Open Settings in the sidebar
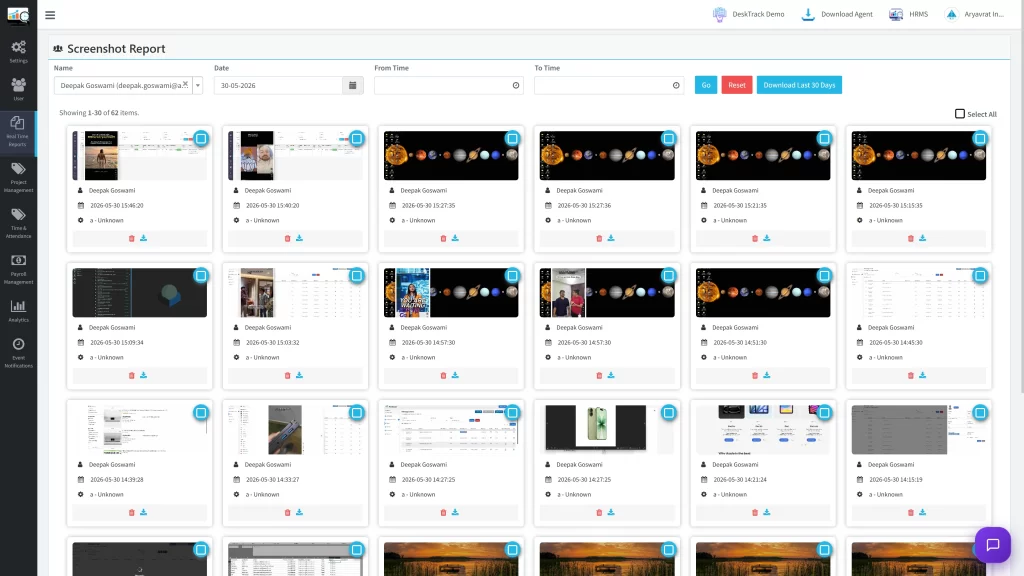The image size is (1024, 576). click(18, 52)
